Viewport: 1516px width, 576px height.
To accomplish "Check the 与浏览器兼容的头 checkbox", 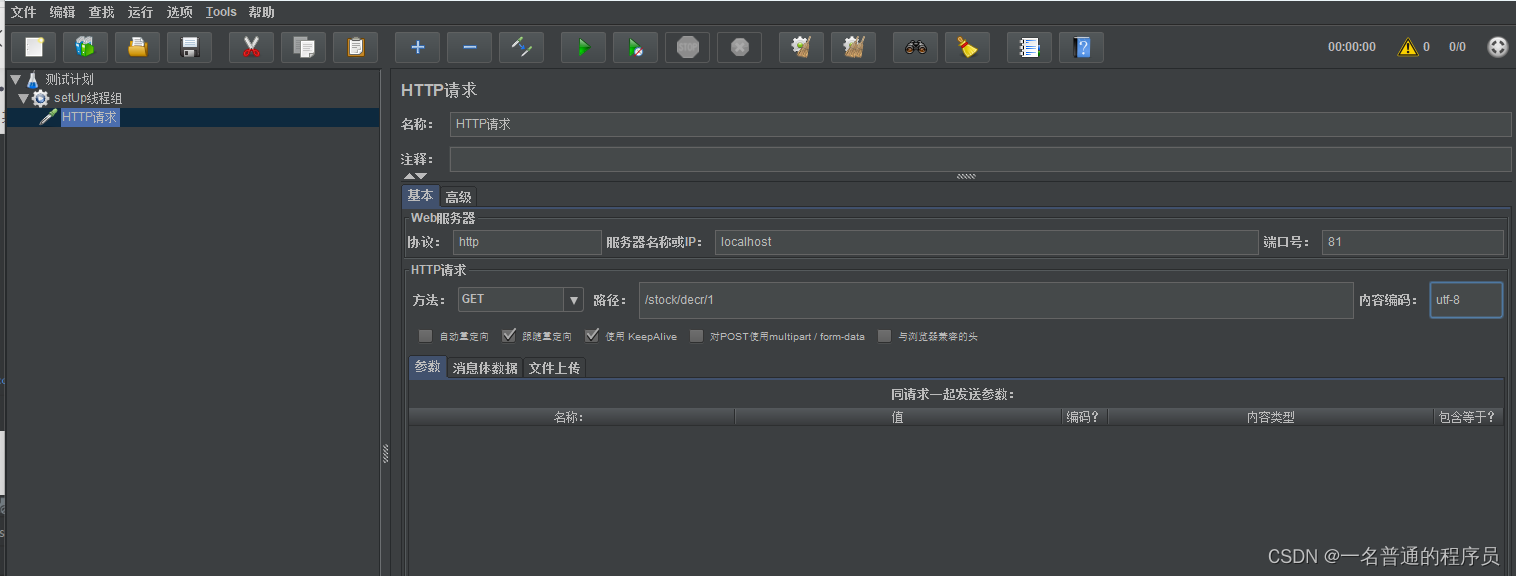I will pos(884,336).
